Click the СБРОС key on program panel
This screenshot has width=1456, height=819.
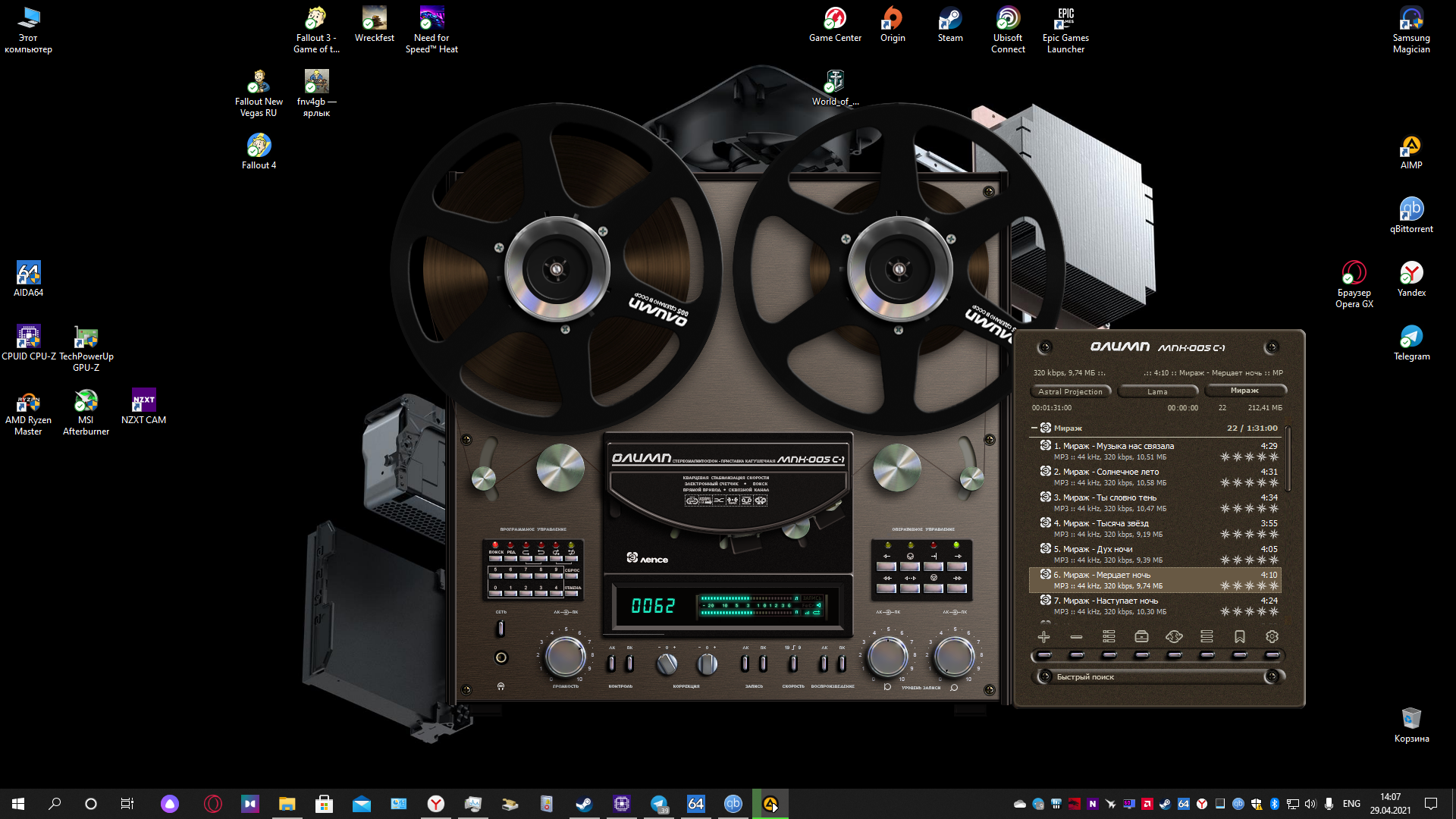pos(571,576)
